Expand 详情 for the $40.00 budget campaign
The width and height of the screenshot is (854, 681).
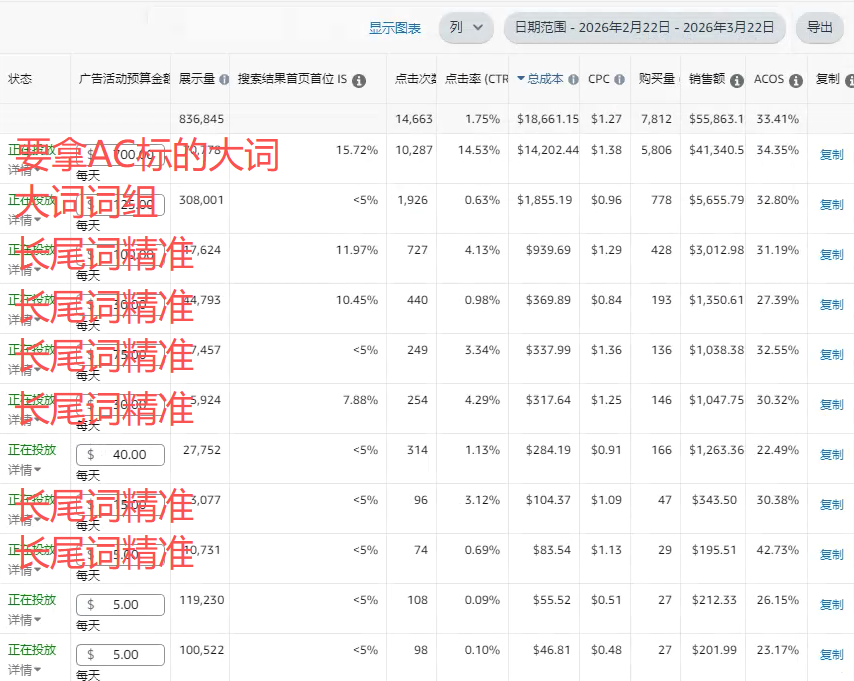coord(25,470)
